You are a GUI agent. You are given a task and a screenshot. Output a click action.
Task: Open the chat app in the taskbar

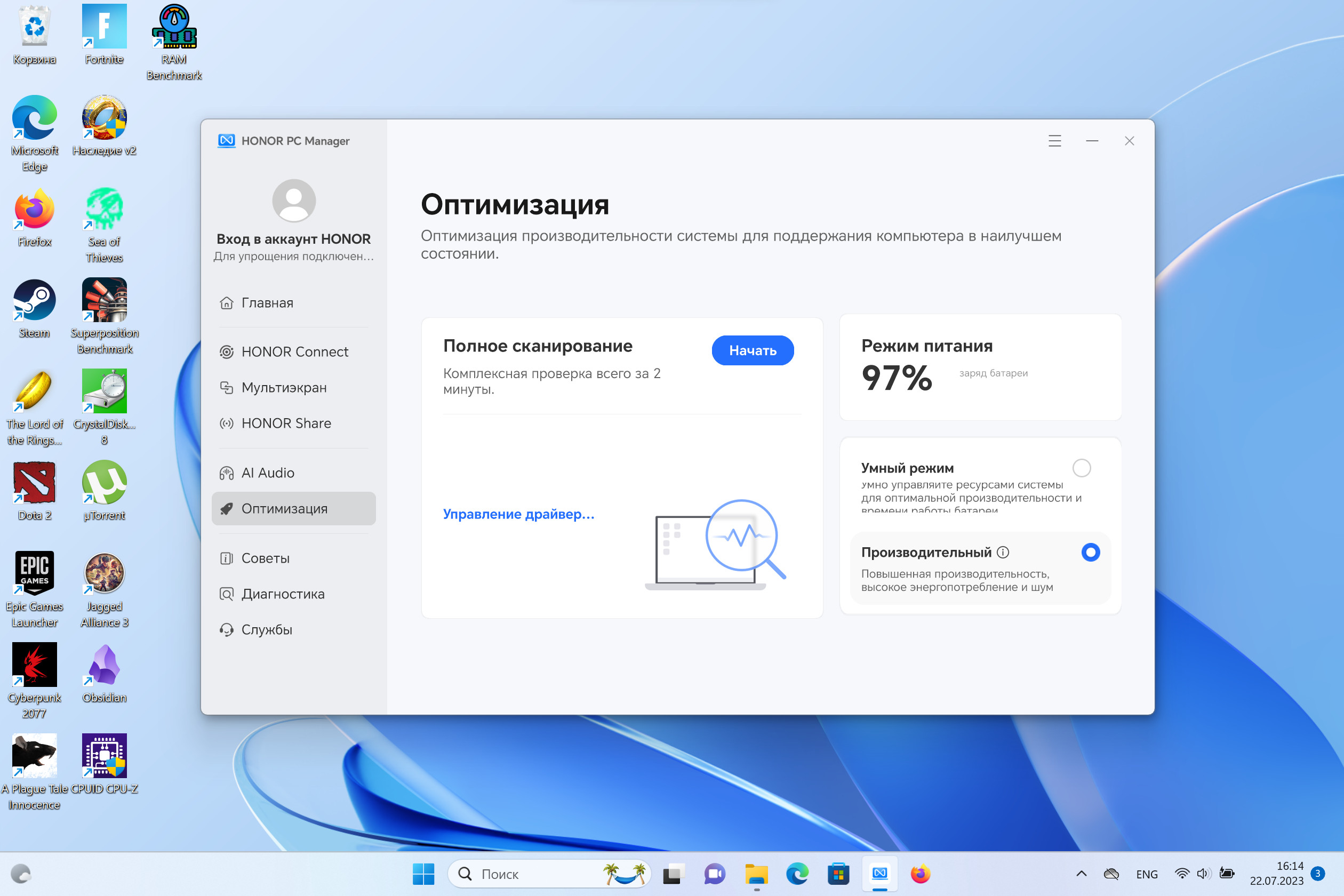715,874
